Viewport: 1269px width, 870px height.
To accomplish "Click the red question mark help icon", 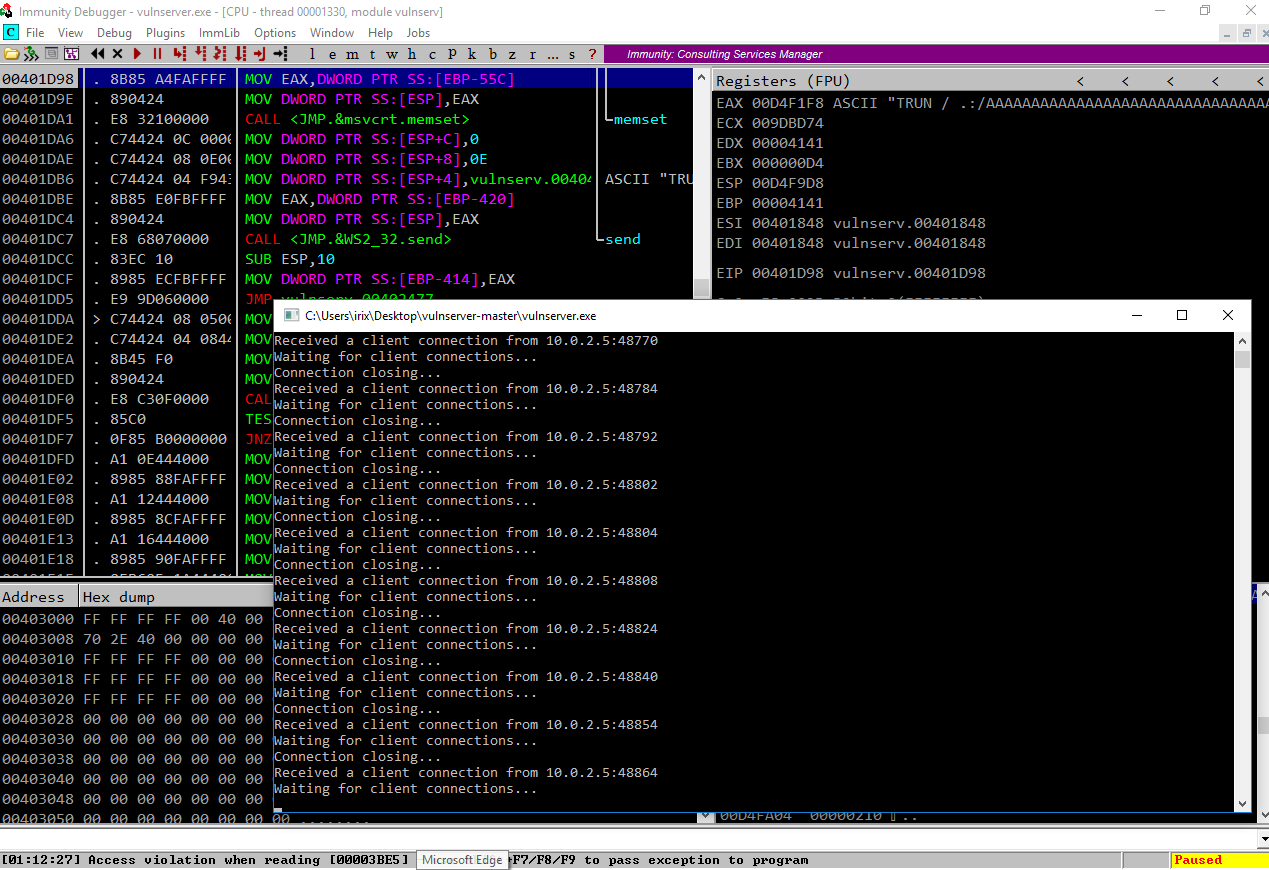I will point(592,54).
